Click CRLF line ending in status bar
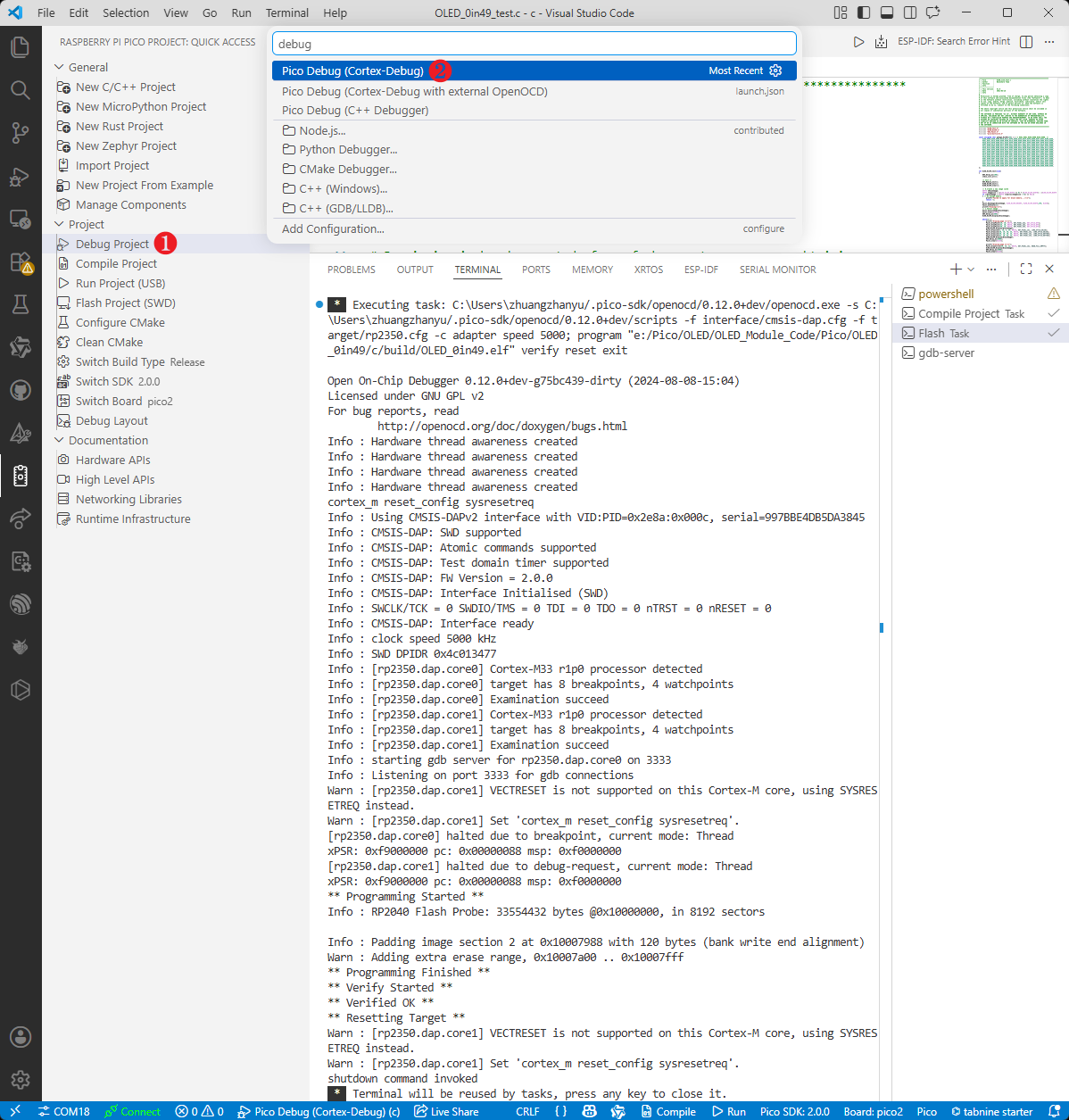Viewport: 1069px width, 1120px height. (527, 1111)
